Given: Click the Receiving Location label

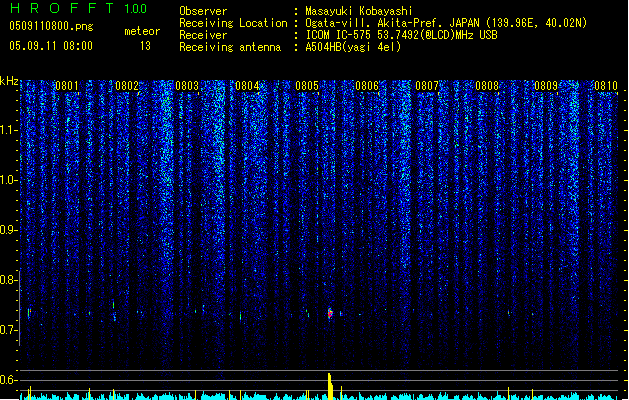Looking at the screenshot, I should [x=233, y=23].
